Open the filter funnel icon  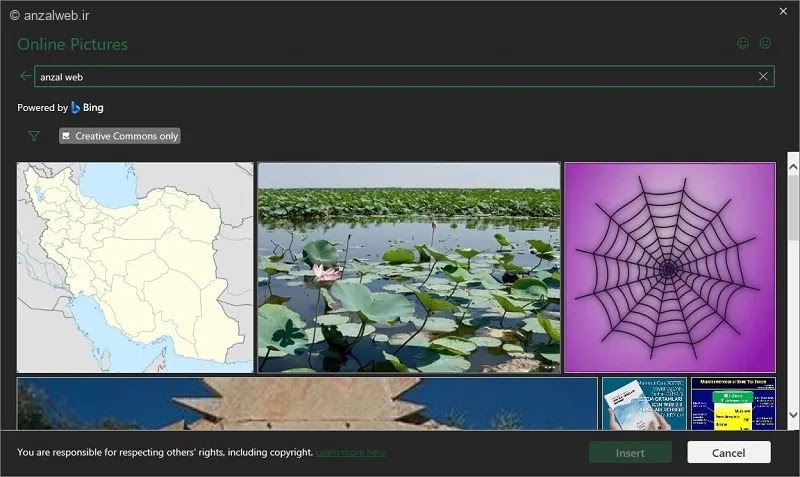pyautogui.click(x=34, y=136)
